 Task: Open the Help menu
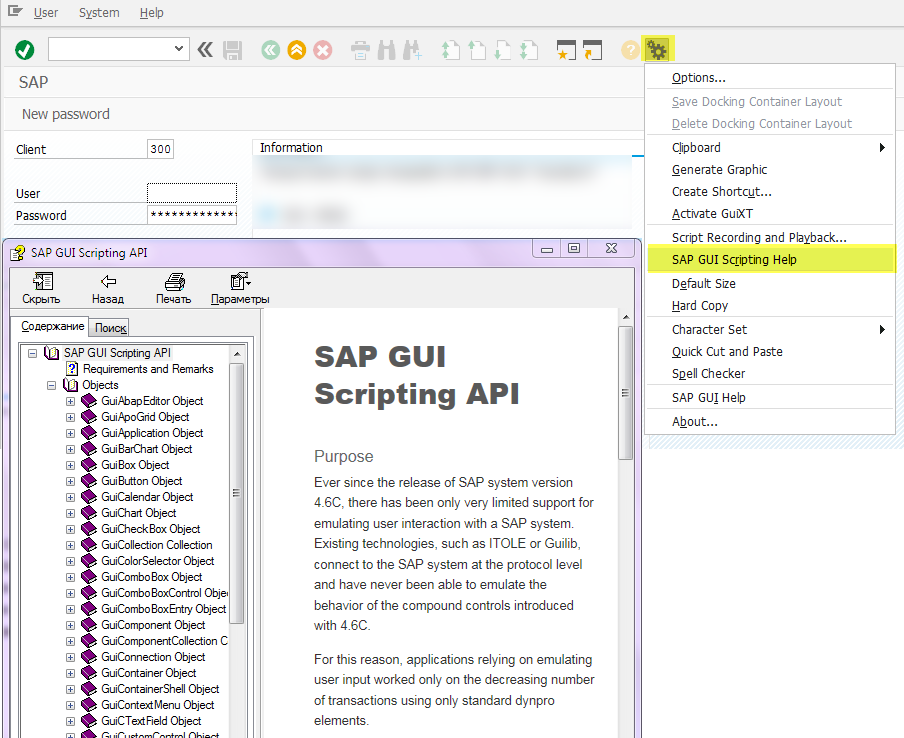152,13
